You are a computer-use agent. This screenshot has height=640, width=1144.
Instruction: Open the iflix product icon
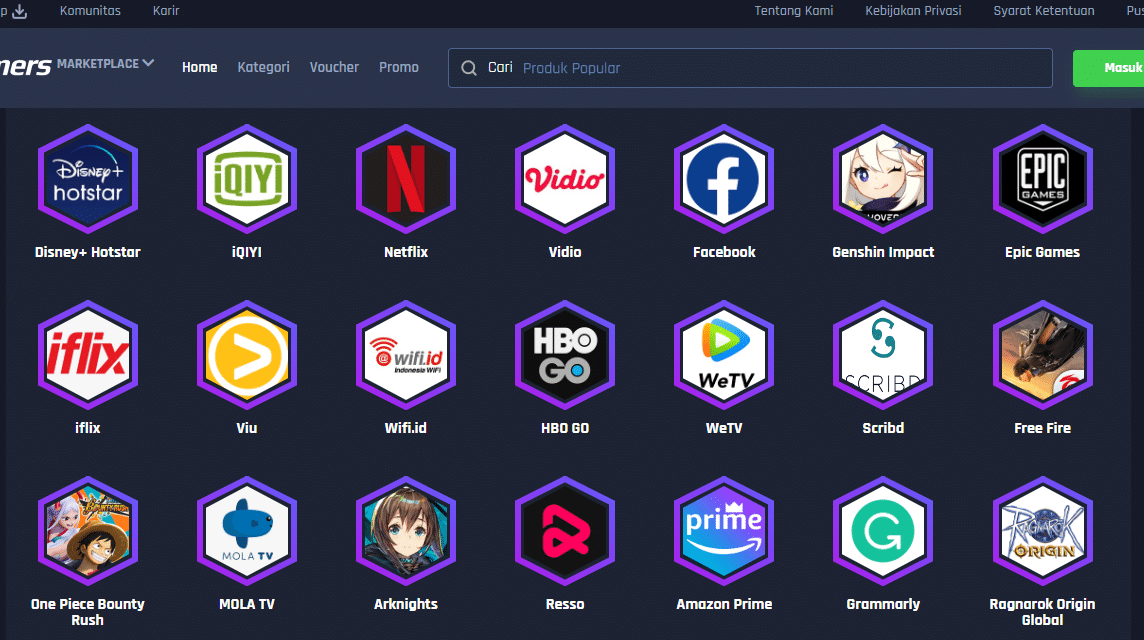click(x=88, y=355)
